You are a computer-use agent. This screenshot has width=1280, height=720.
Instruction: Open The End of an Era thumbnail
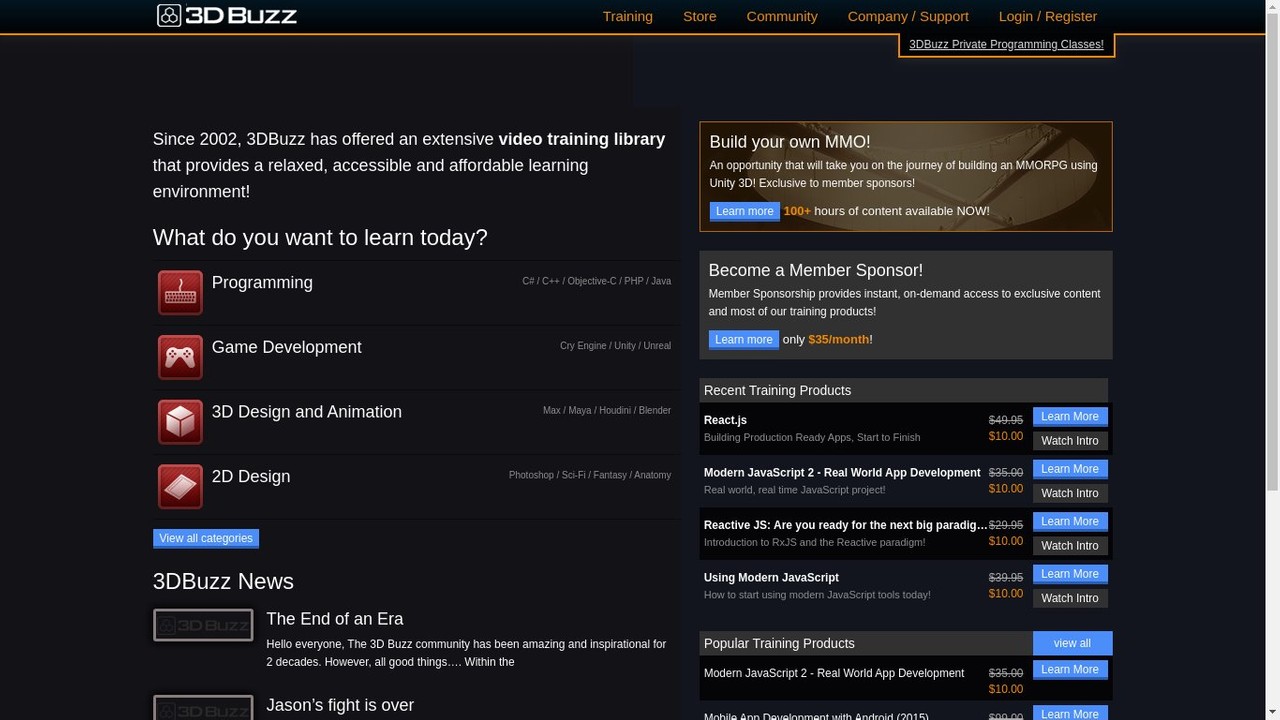pyautogui.click(x=203, y=625)
